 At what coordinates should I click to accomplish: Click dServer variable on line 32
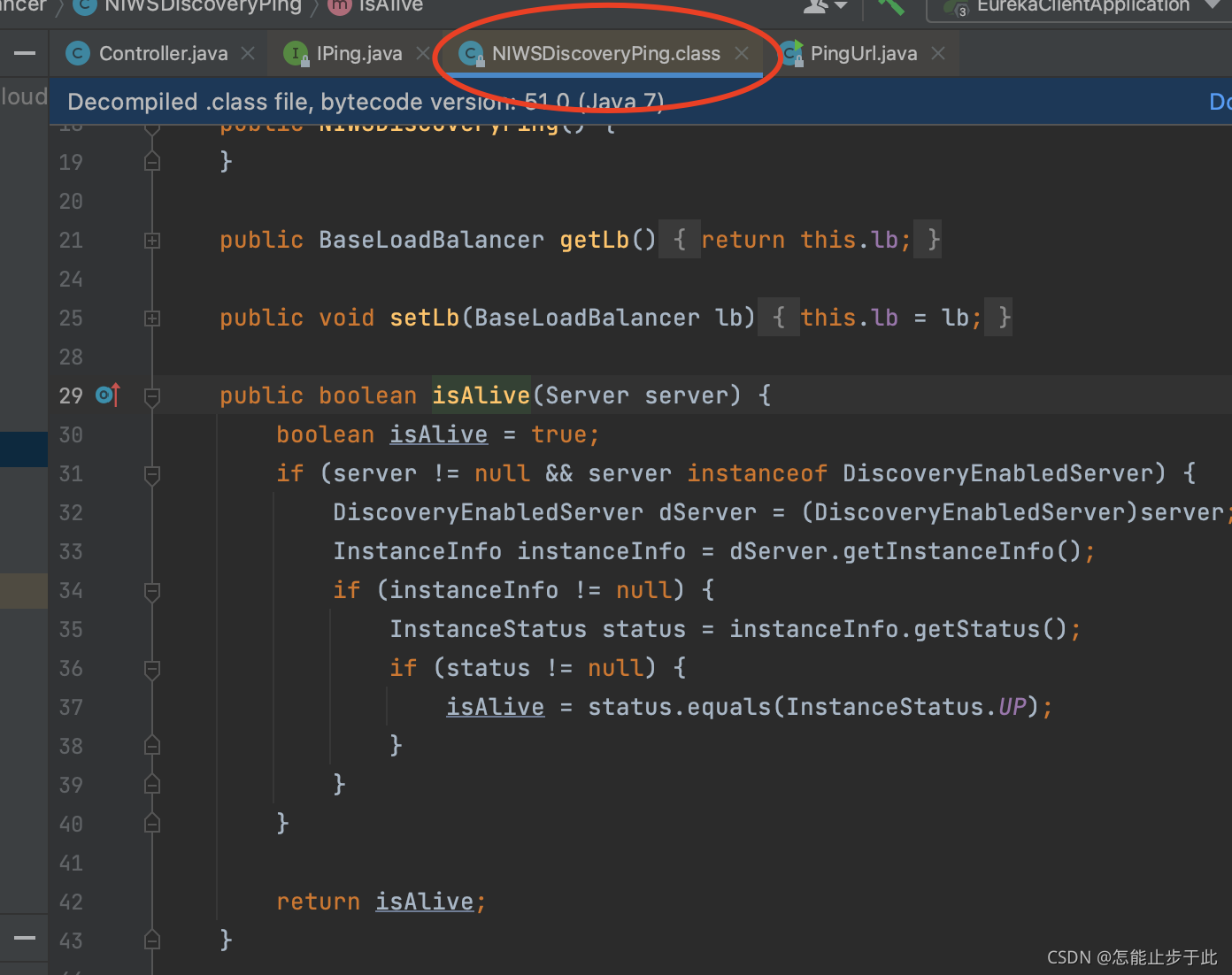707,512
